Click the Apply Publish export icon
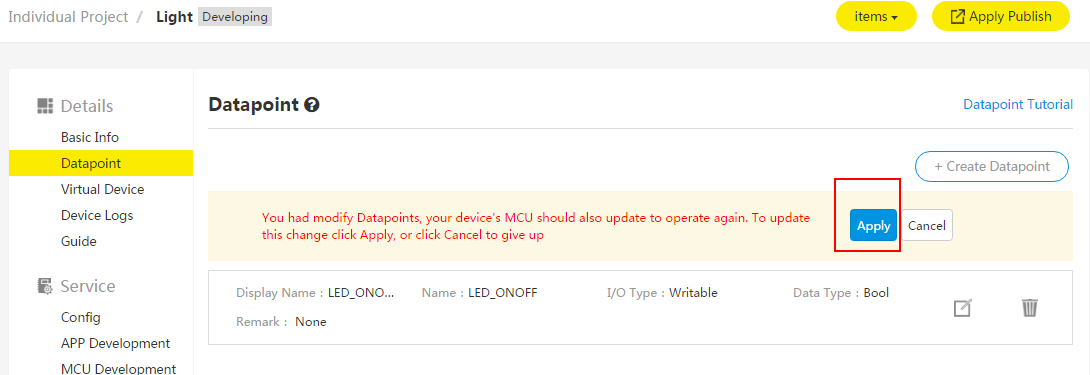 pyautogui.click(x=957, y=17)
